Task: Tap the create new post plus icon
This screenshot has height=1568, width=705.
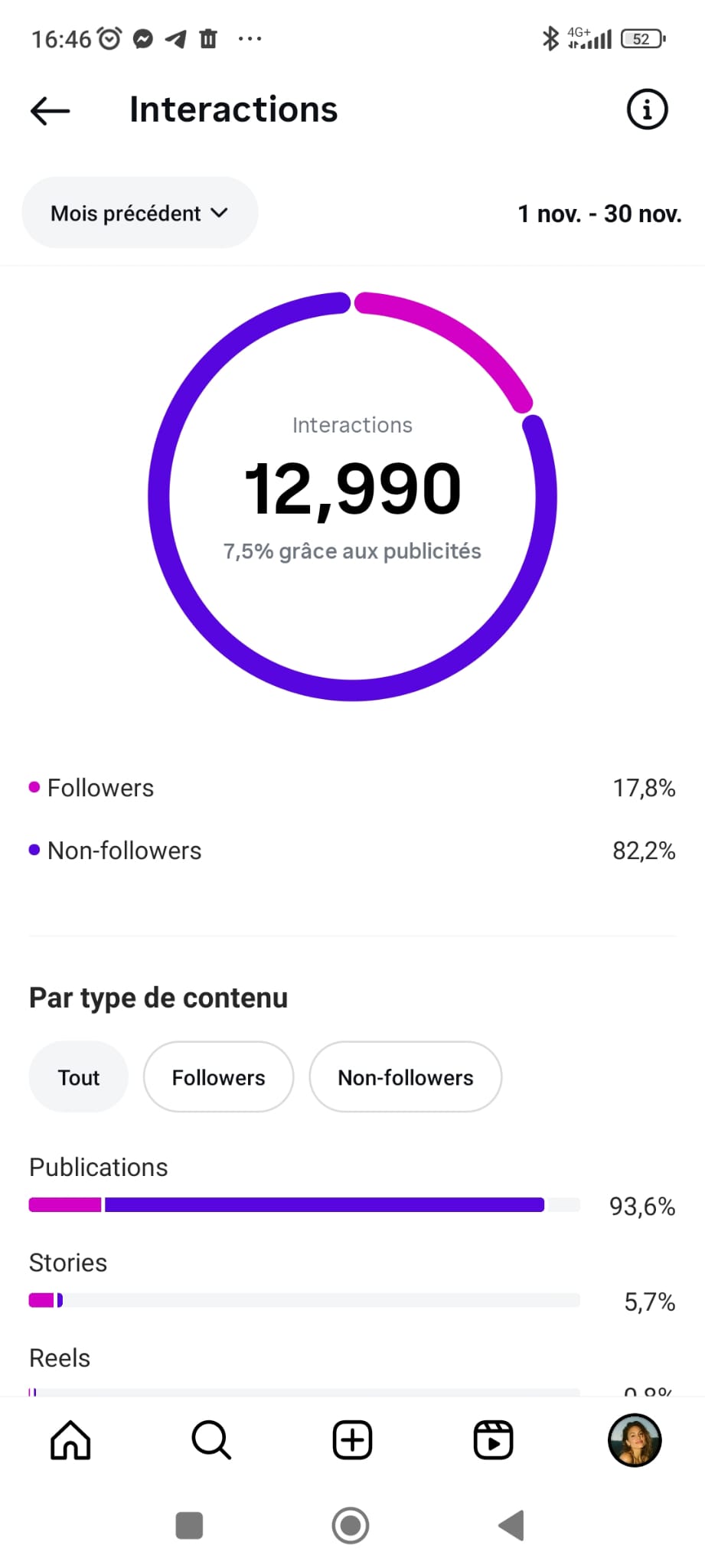Action: pyautogui.click(x=352, y=1440)
